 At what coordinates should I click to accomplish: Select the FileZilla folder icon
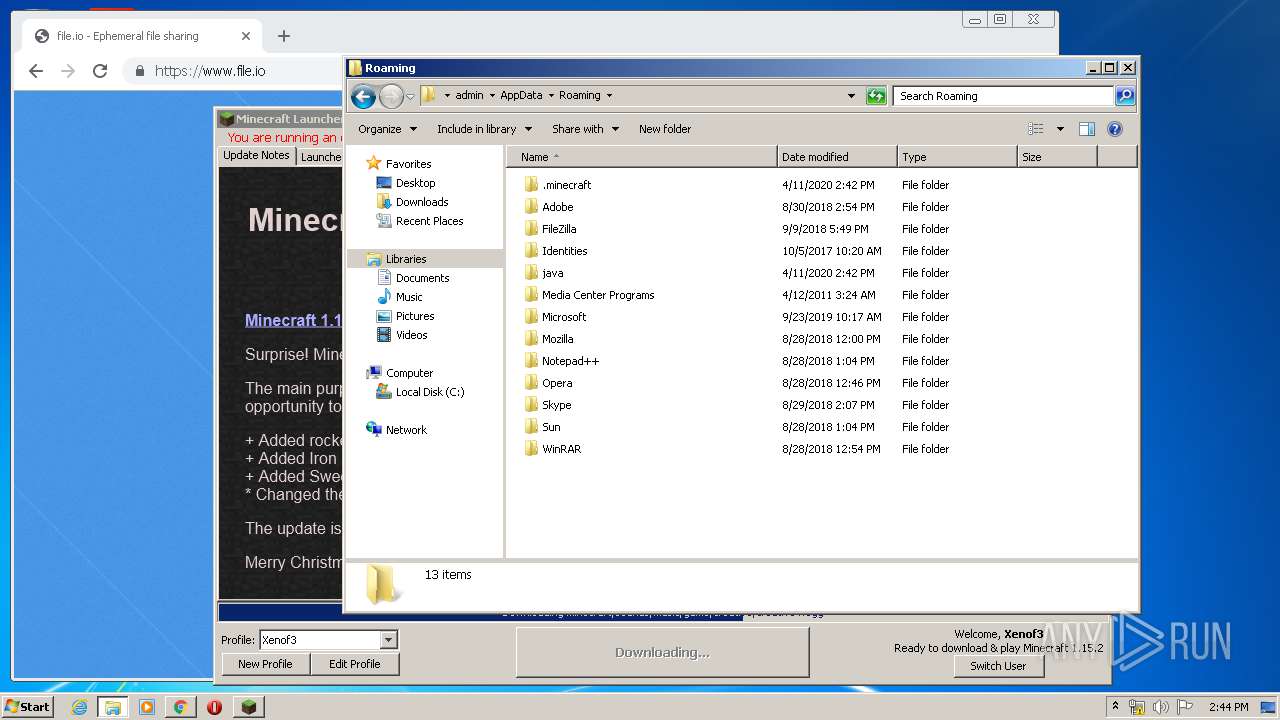(x=531, y=229)
